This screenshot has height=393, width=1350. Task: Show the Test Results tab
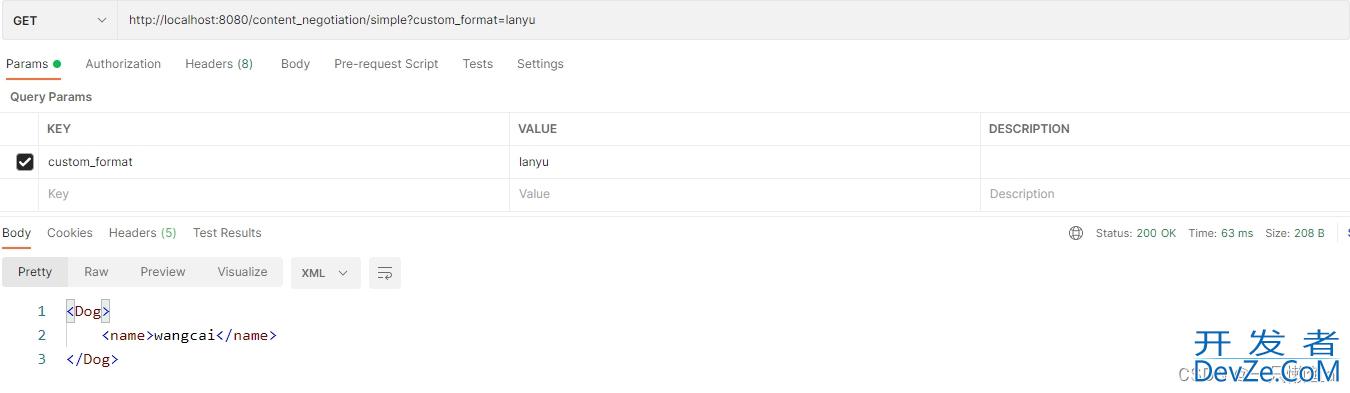227,233
